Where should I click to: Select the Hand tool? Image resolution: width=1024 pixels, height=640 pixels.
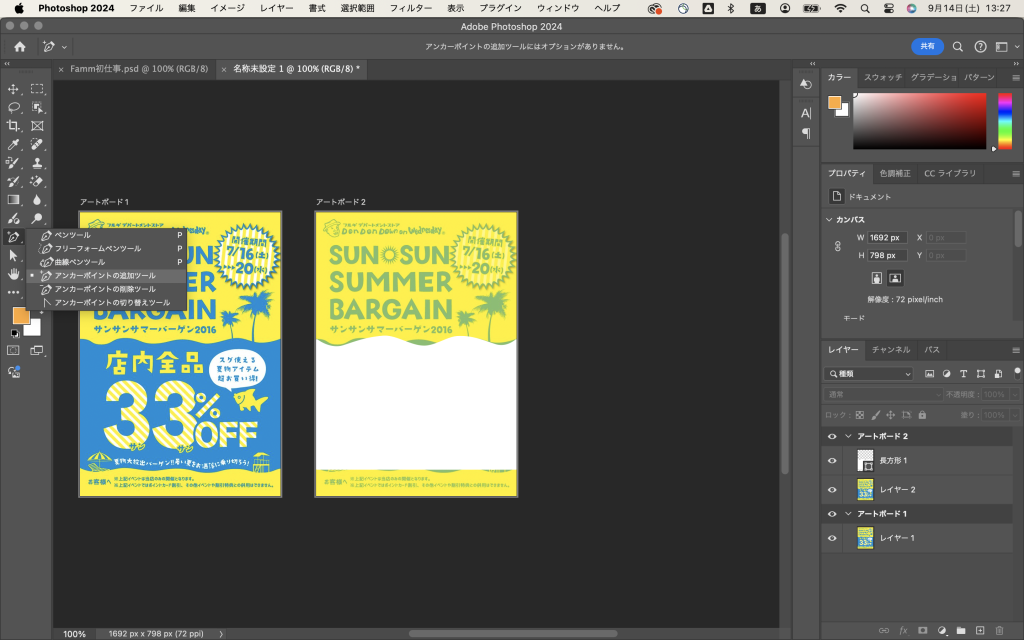pyautogui.click(x=14, y=274)
